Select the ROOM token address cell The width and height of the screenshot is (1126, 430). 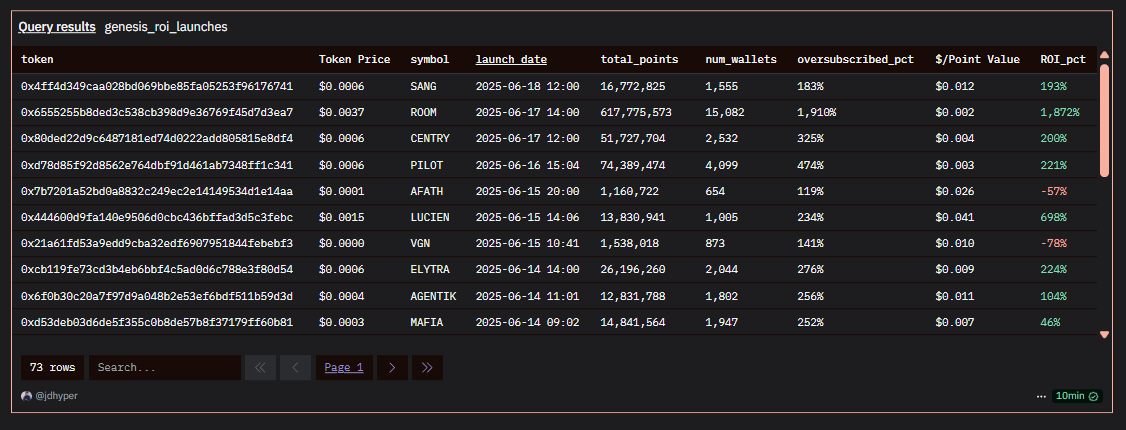click(157, 113)
